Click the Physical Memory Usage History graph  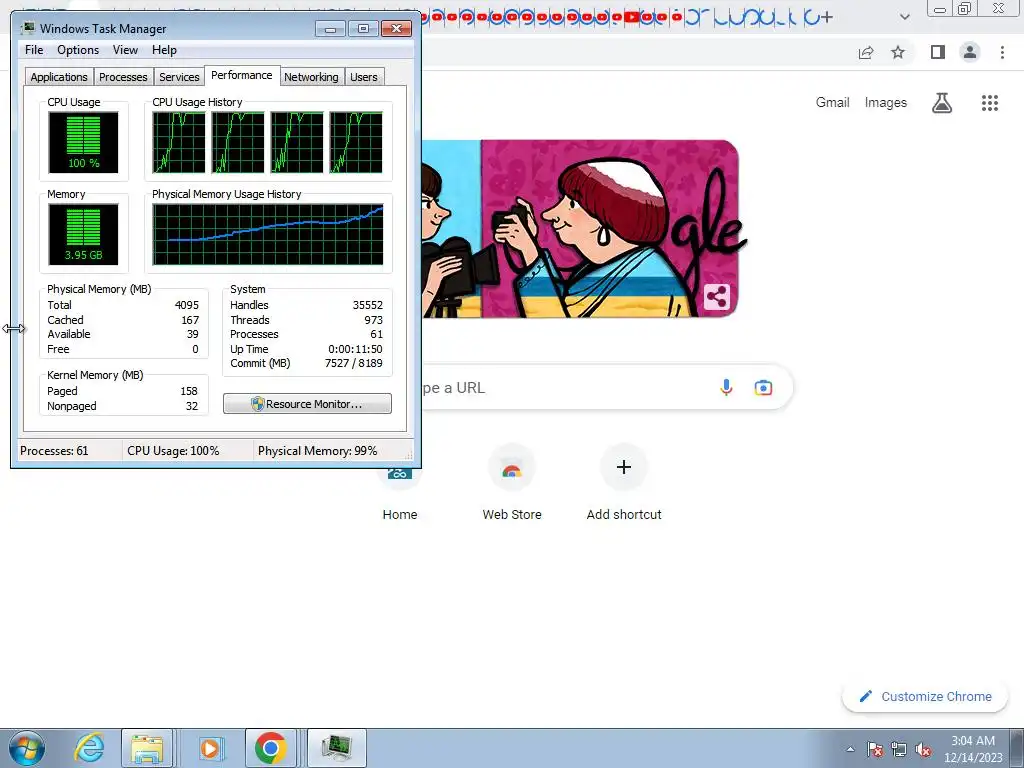268,234
